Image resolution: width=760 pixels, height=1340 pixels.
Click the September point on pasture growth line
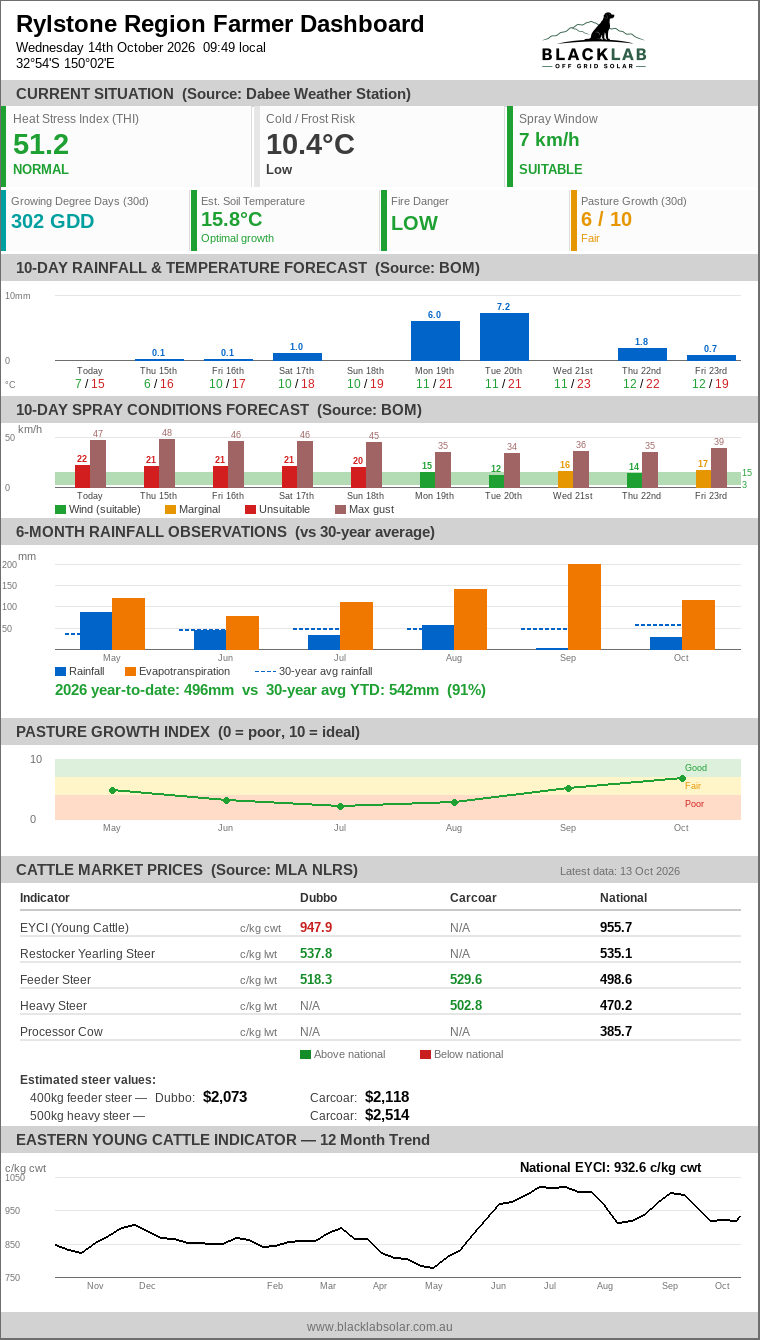pyautogui.click(x=568, y=788)
